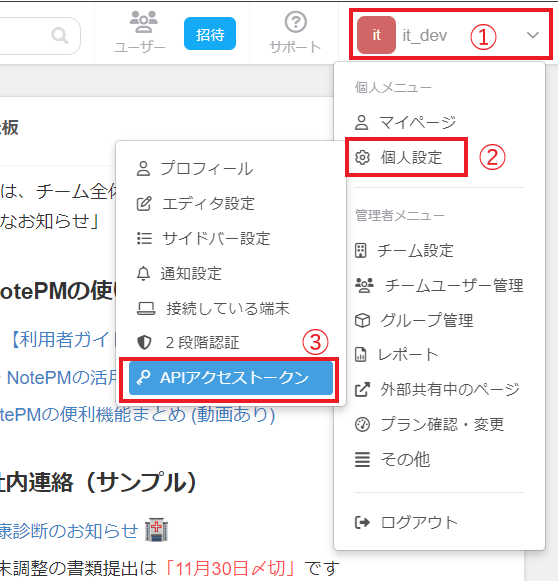
Task: Click the person icon beside プロフィール
Action: click(143, 169)
